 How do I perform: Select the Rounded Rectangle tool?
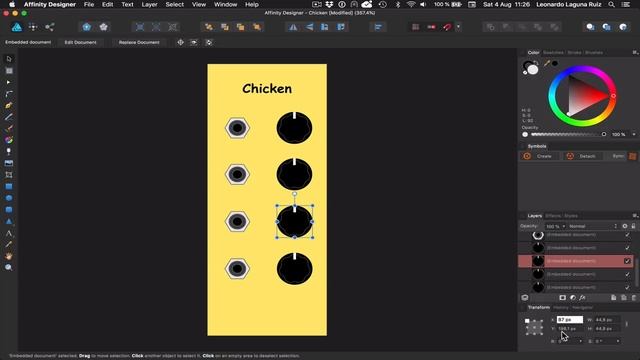pyautogui.click(x=9, y=210)
